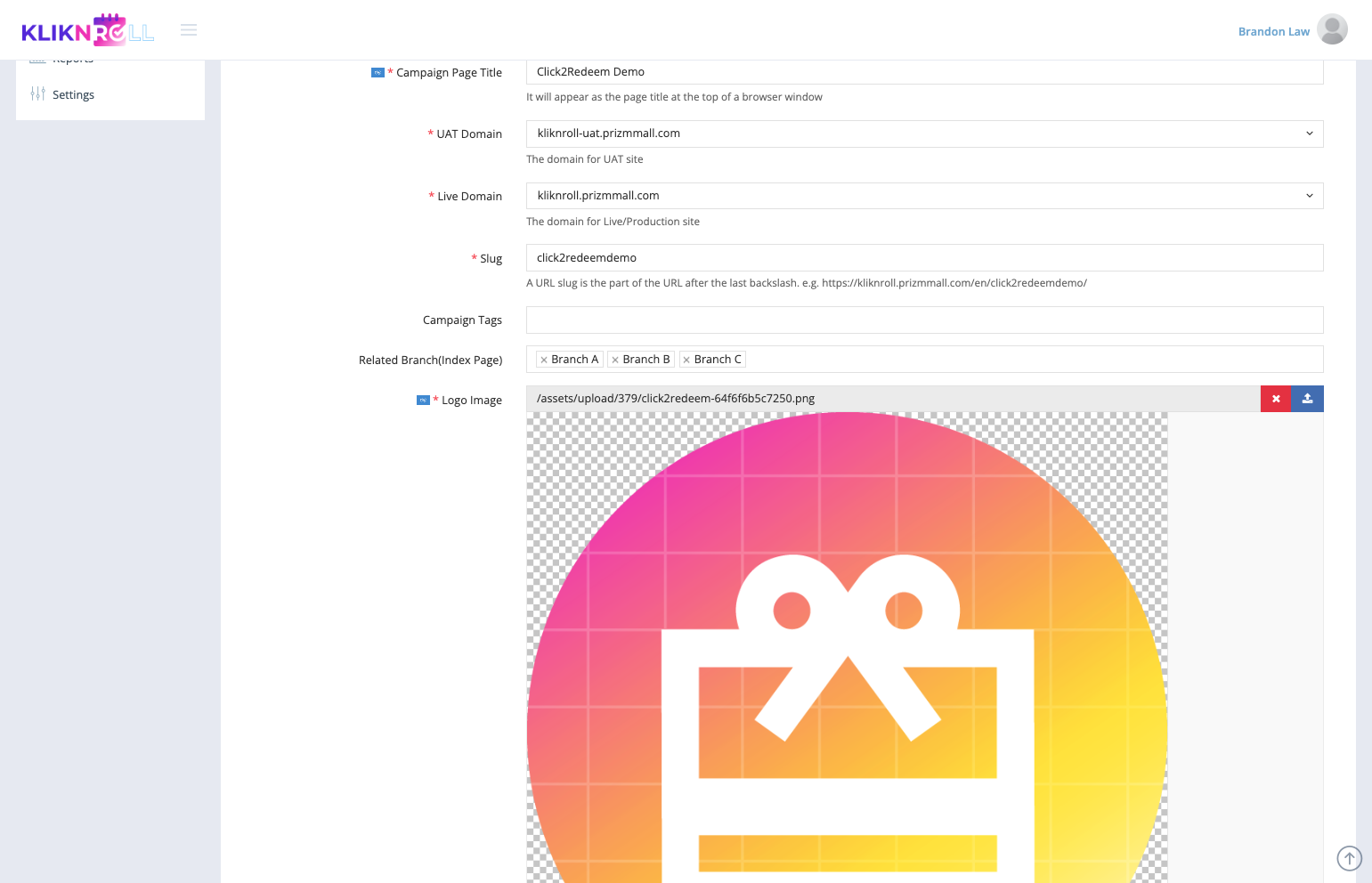Click the KliknRoll logo
Screen dimensions: 1372x883
87,30
